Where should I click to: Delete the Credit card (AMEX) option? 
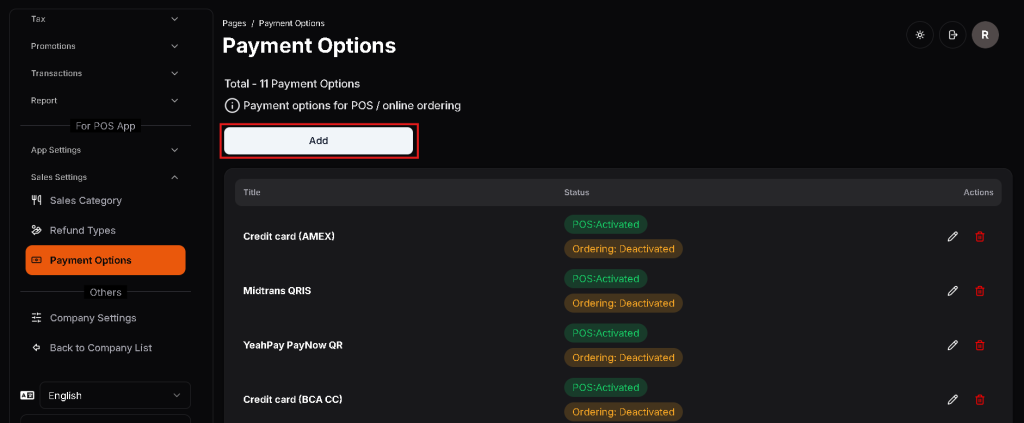coord(979,236)
